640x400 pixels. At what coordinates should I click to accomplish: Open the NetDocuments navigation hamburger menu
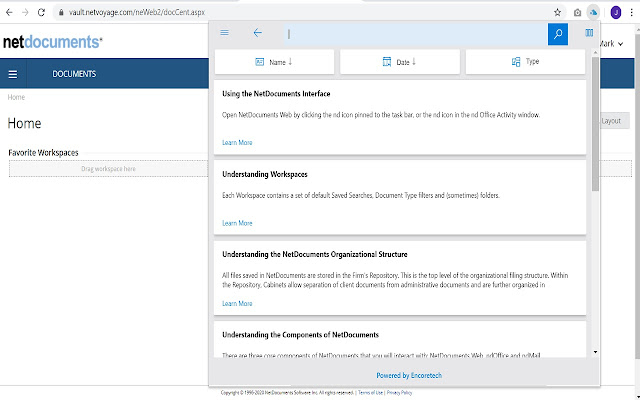[13, 74]
